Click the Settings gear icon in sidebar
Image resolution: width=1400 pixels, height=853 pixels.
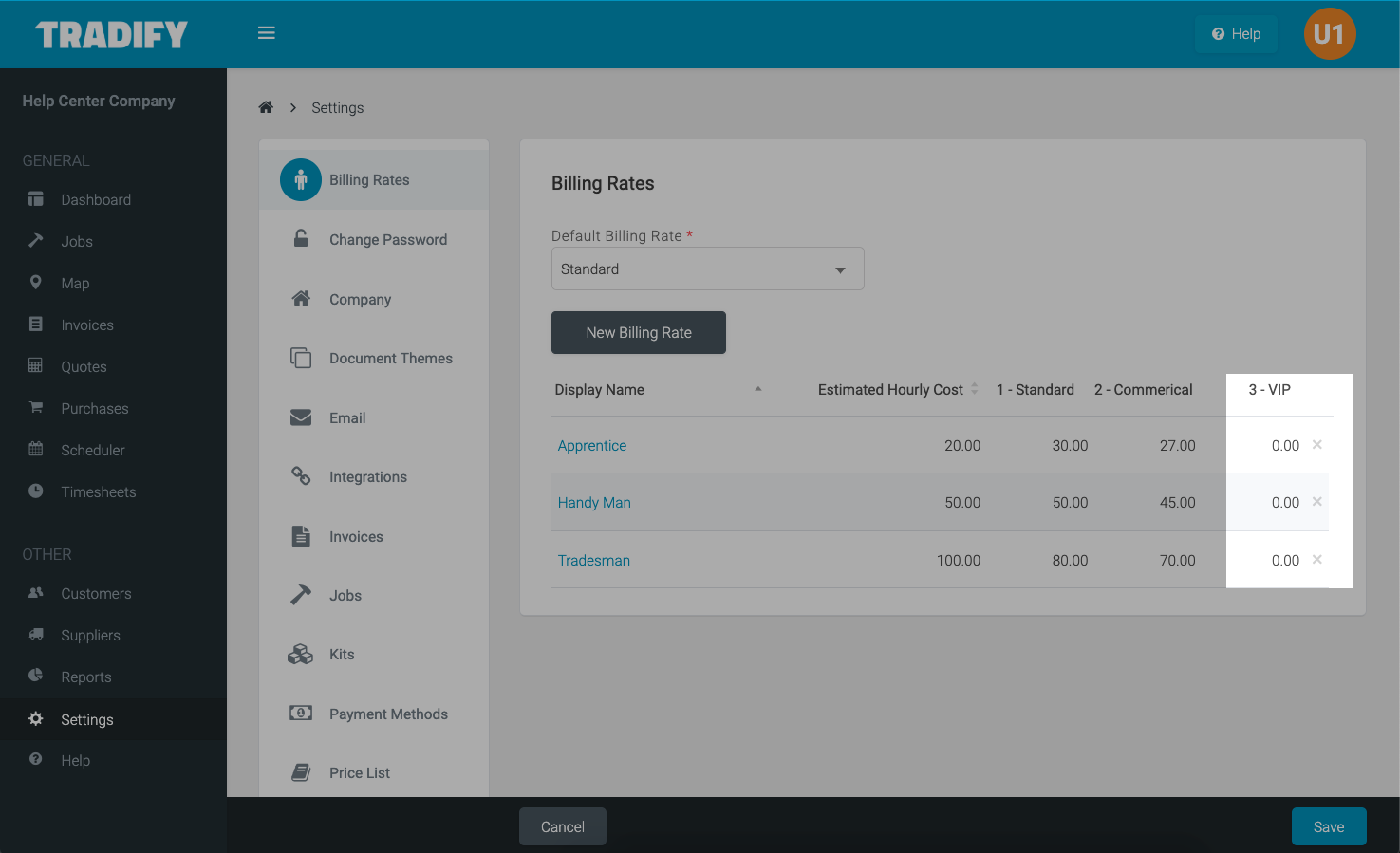coord(36,719)
